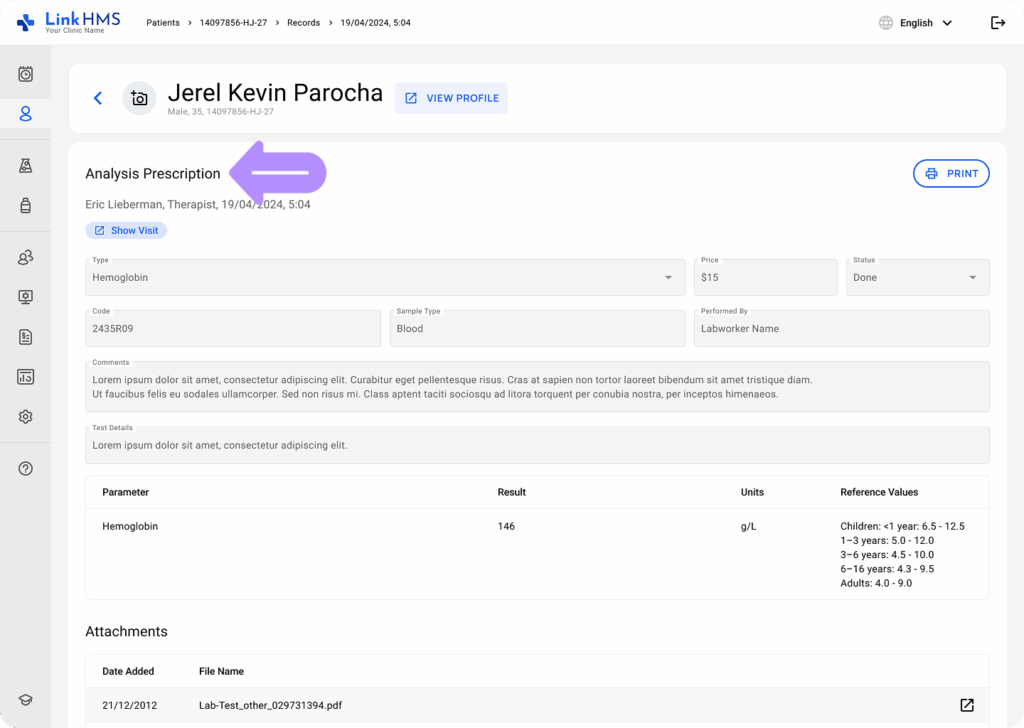
Task: Click the logout icon in header
Action: click(998, 23)
